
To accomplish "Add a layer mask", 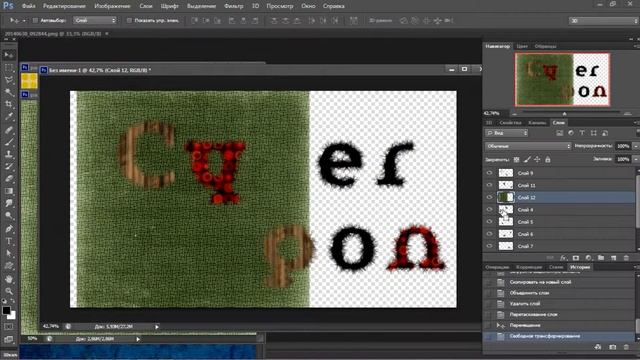I will (x=576, y=258).
